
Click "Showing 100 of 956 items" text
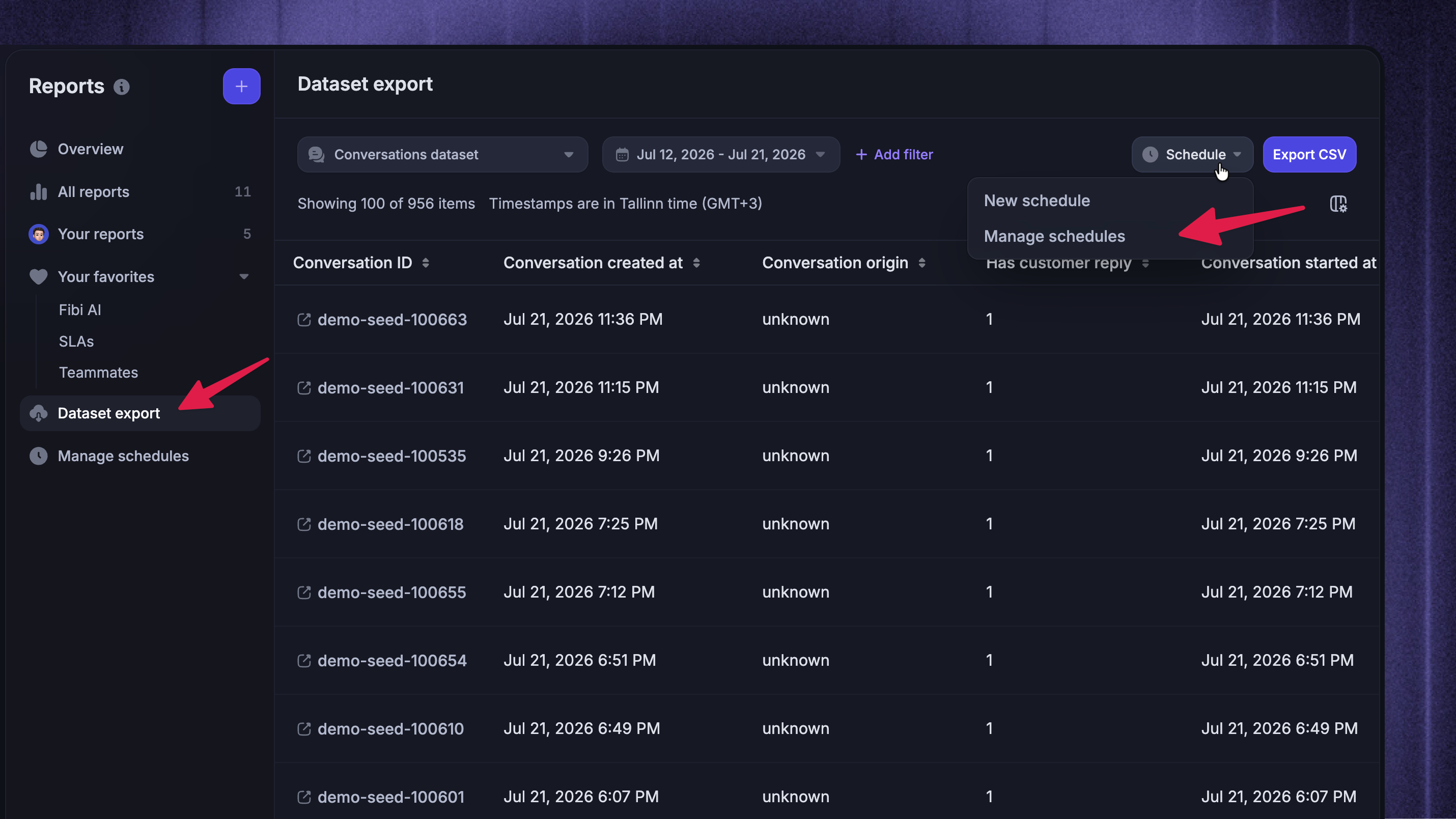pyautogui.click(x=386, y=204)
